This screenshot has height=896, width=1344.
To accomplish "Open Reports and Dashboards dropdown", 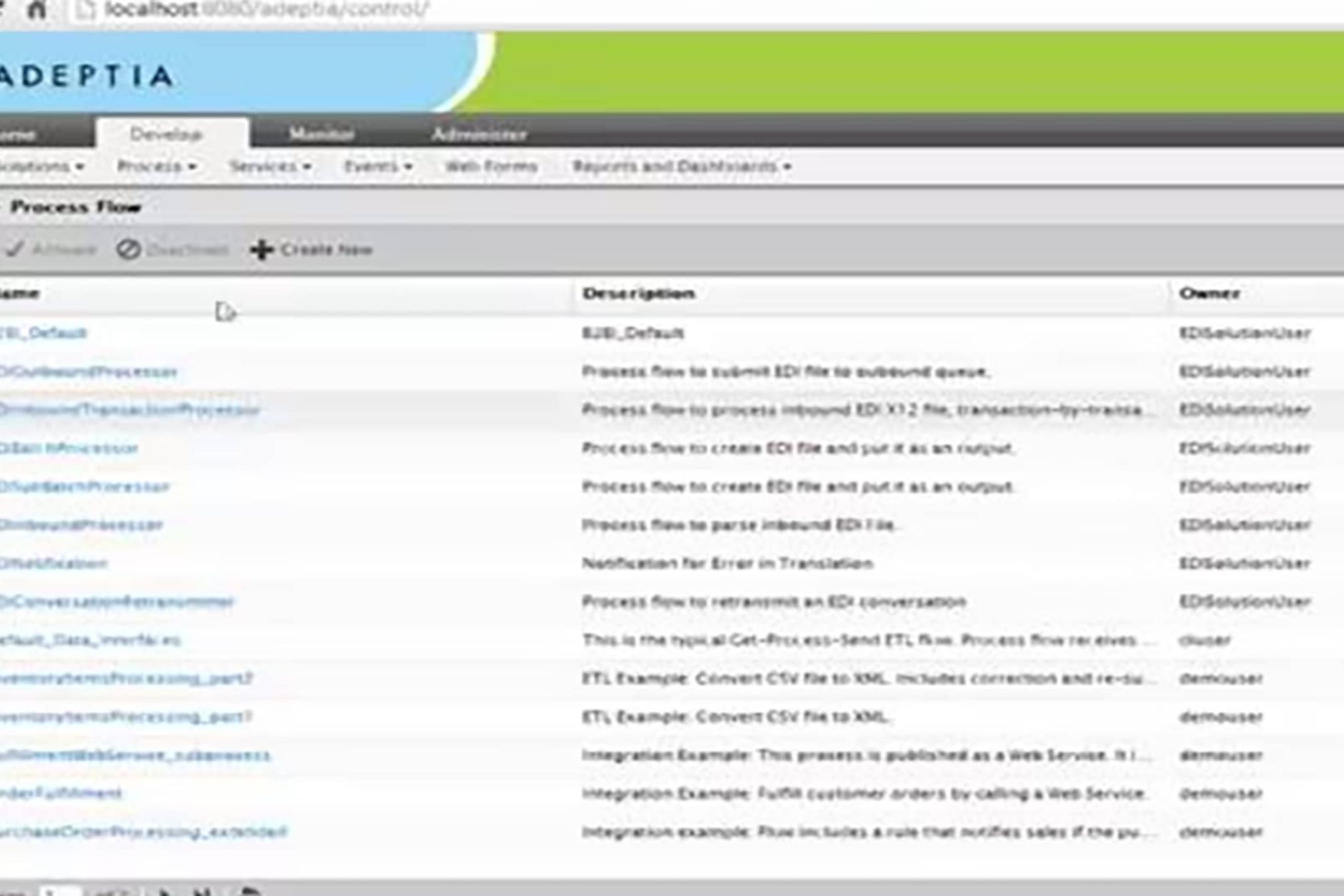I will pyautogui.click(x=681, y=167).
